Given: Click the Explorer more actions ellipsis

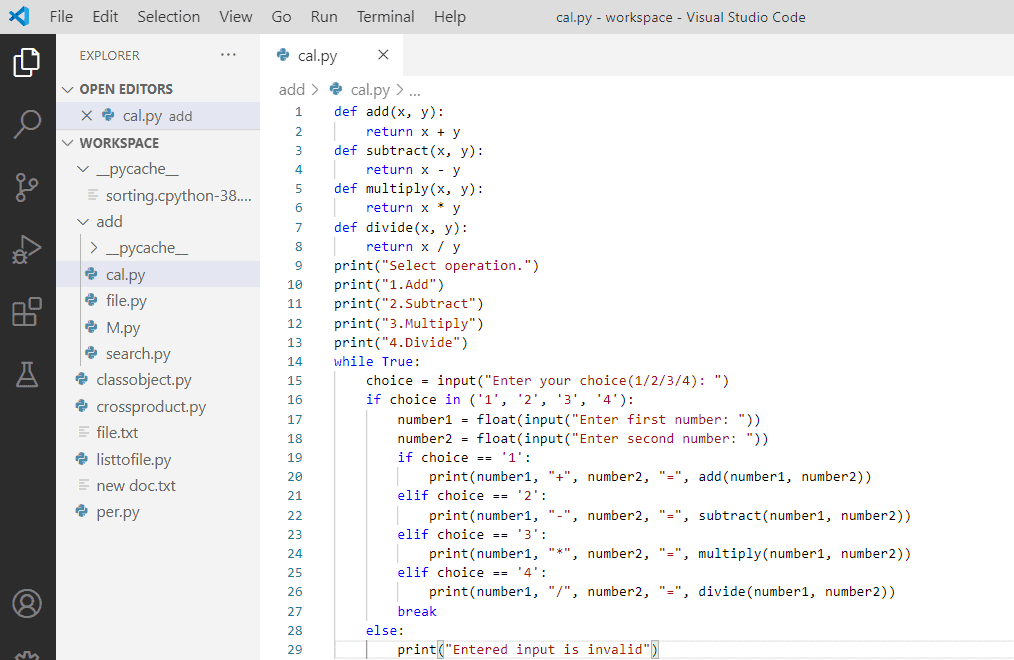Looking at the screenshot, I should (229, 55).
